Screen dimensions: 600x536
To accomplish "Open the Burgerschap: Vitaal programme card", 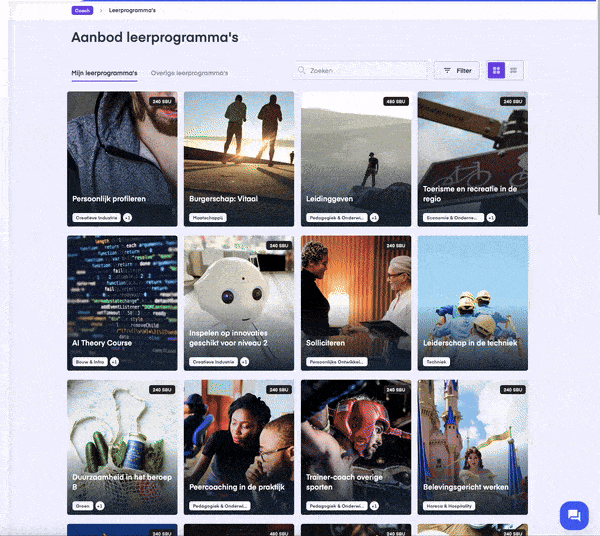I will [x=239, y=159].
